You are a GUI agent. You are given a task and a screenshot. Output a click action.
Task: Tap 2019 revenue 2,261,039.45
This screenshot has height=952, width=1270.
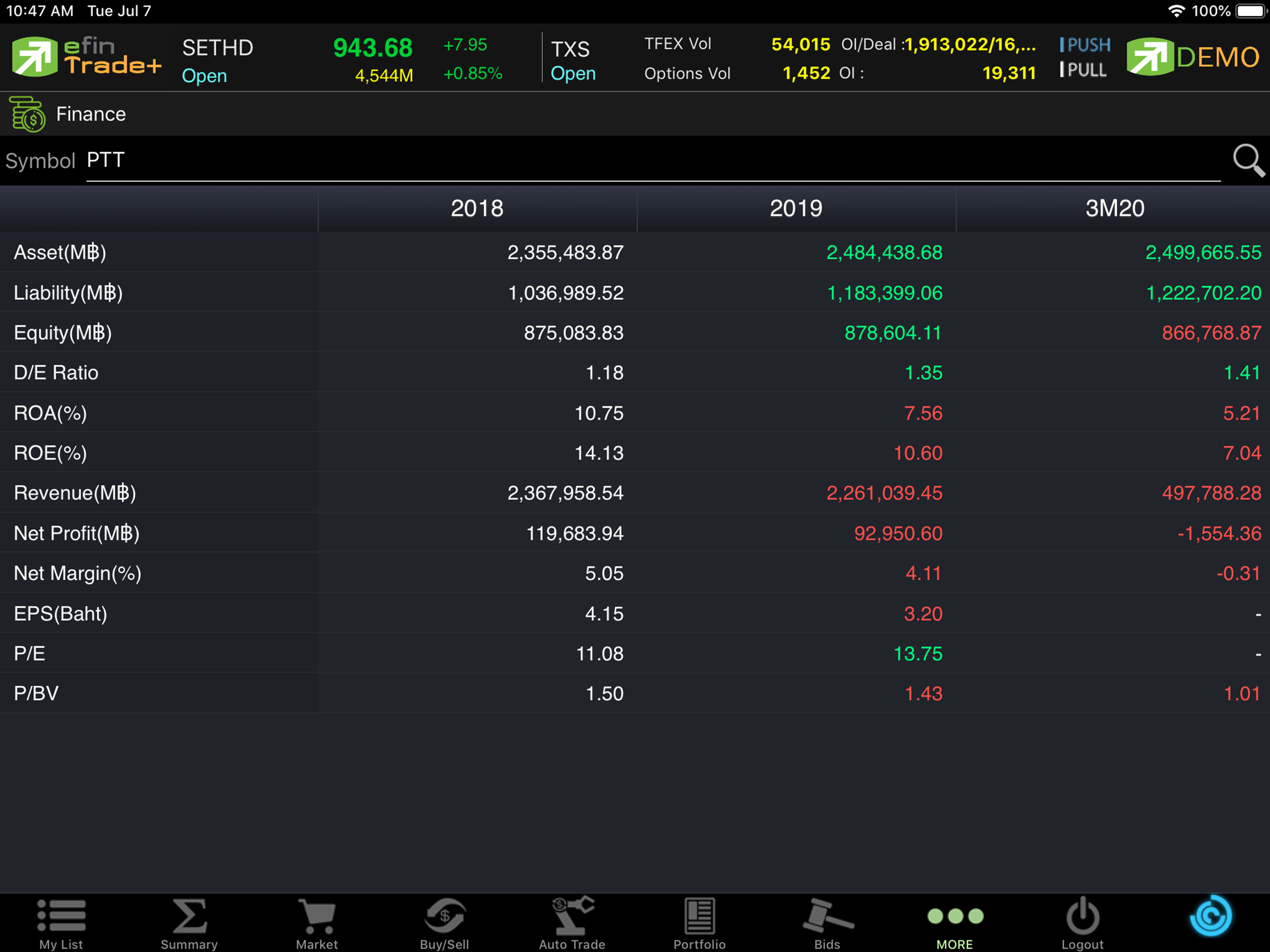884,493
